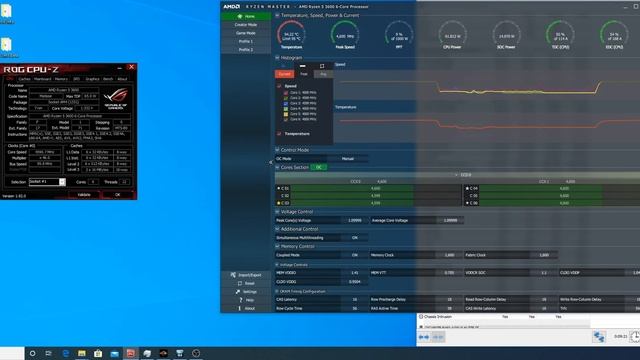
Task: Click the MEM VDDIO value field
Action: pyautogui.click(x=354, y=273)
